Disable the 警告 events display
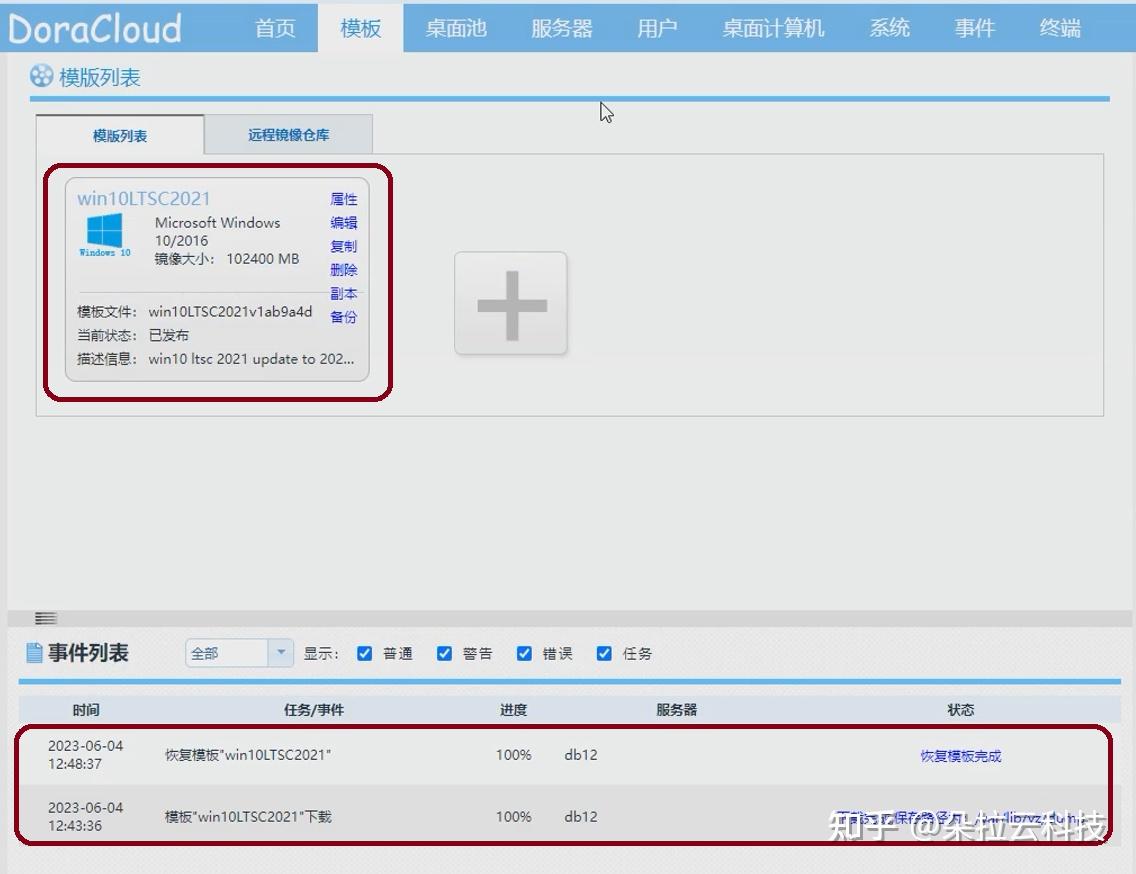This screenshot has height=874, width=1136. click(444, 653)
